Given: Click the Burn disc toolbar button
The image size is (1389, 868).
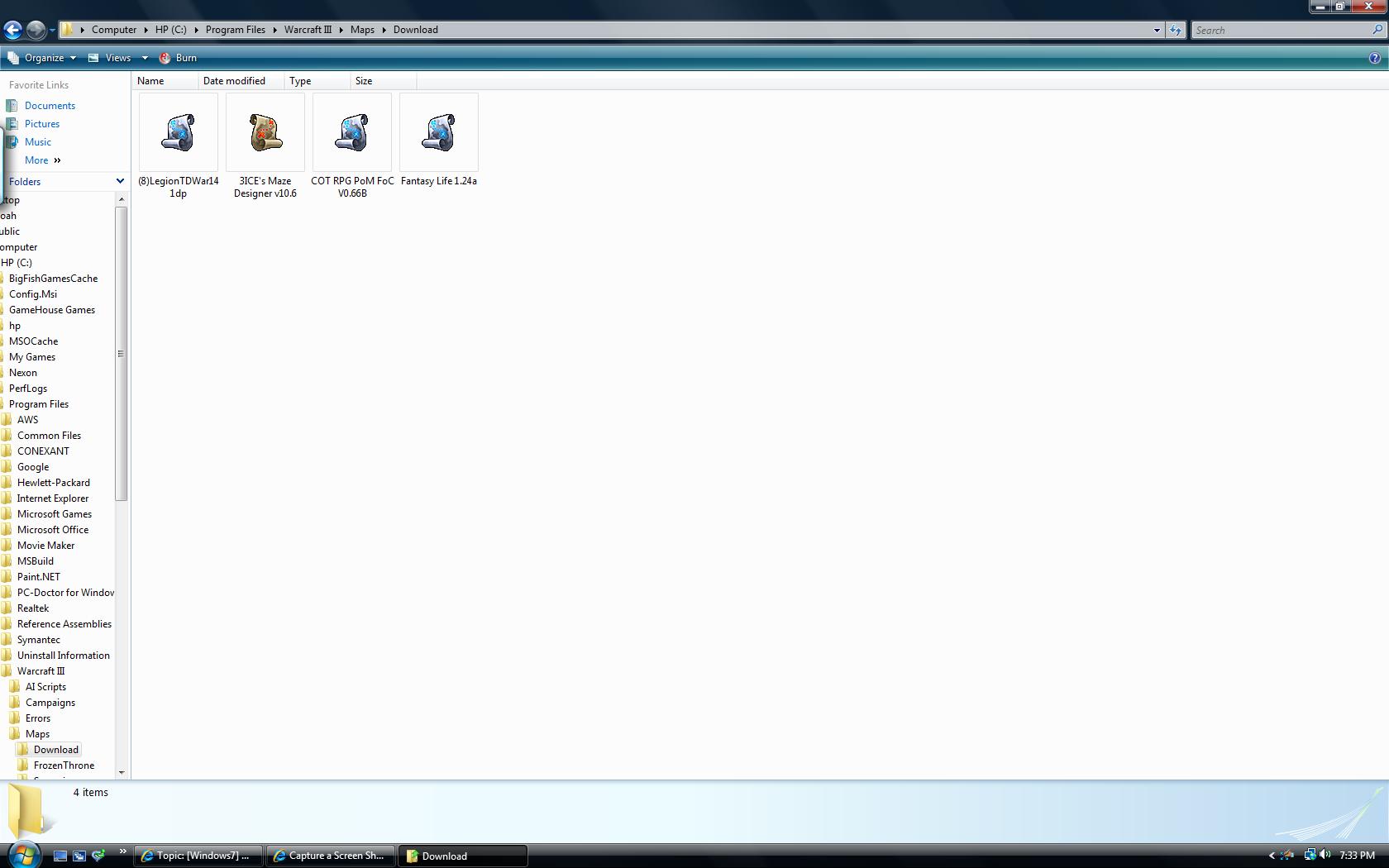Looking at the screenshot, I should pyautogui.click(x=178, y=58).
